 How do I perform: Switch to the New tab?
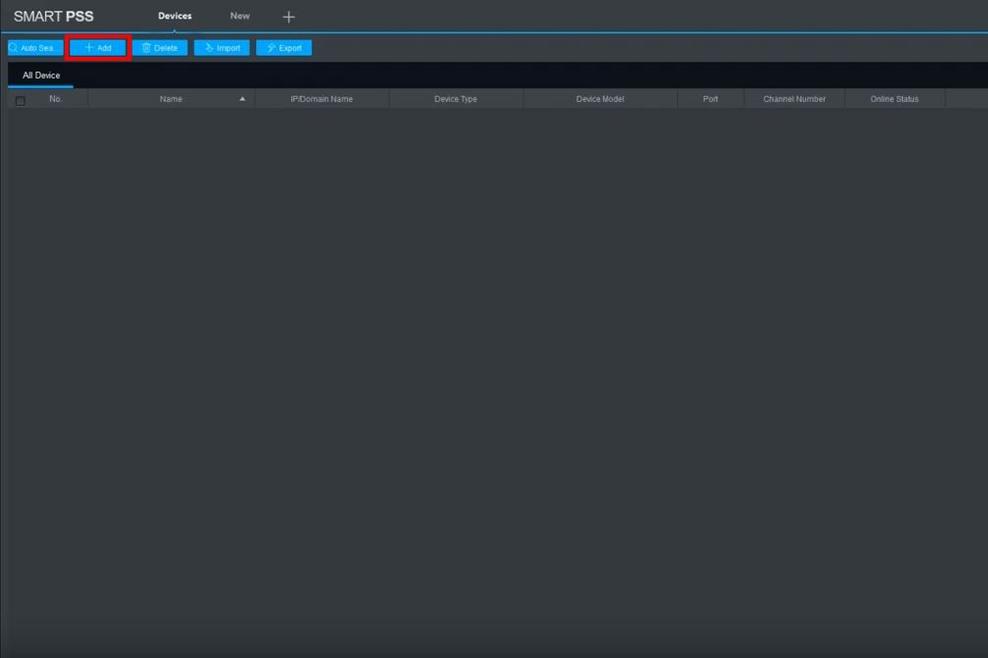click(240, 16)
